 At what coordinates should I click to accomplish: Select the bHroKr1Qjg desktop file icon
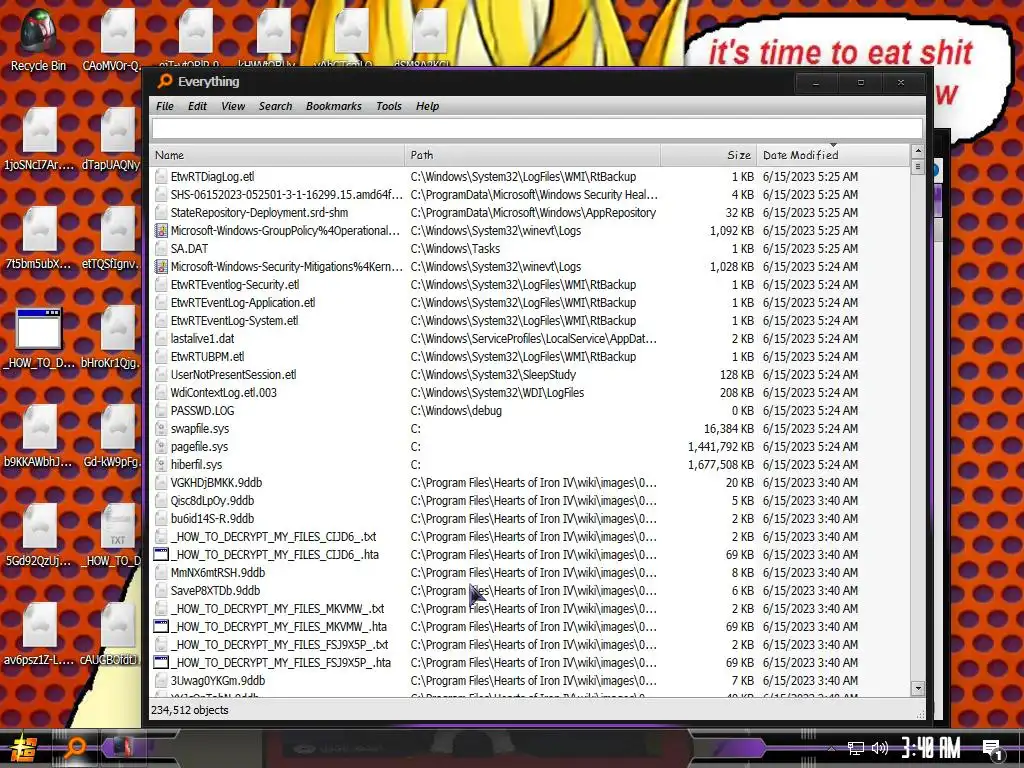[112, 338]
